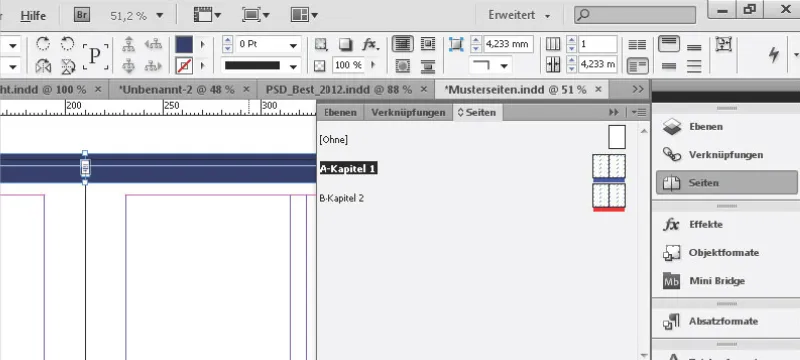Click the drop shadow icon
800x360 pixels.
(x=345, y=45)
